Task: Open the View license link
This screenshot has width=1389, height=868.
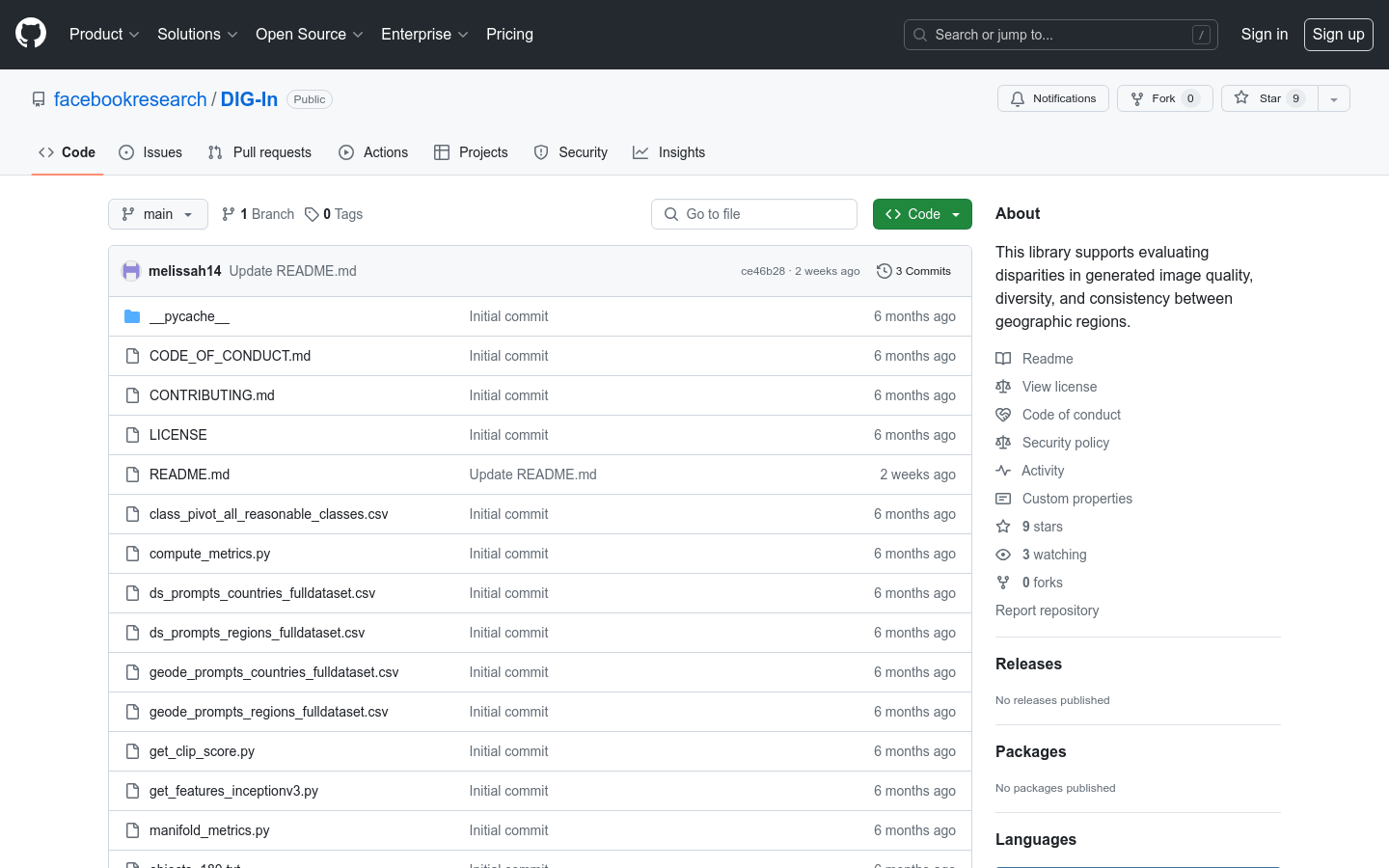Action: pos(1059,387)
